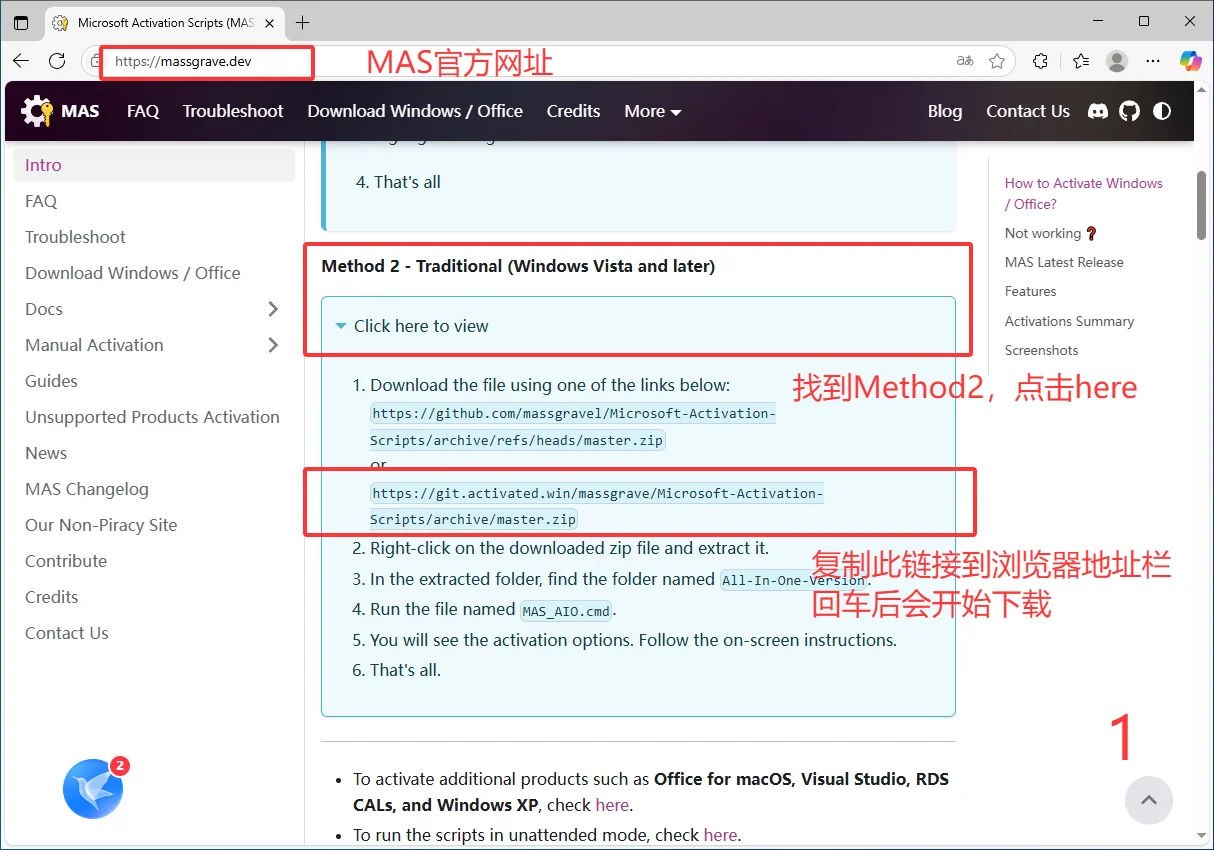Click 'here' link for unattended mode

[720, 835]
